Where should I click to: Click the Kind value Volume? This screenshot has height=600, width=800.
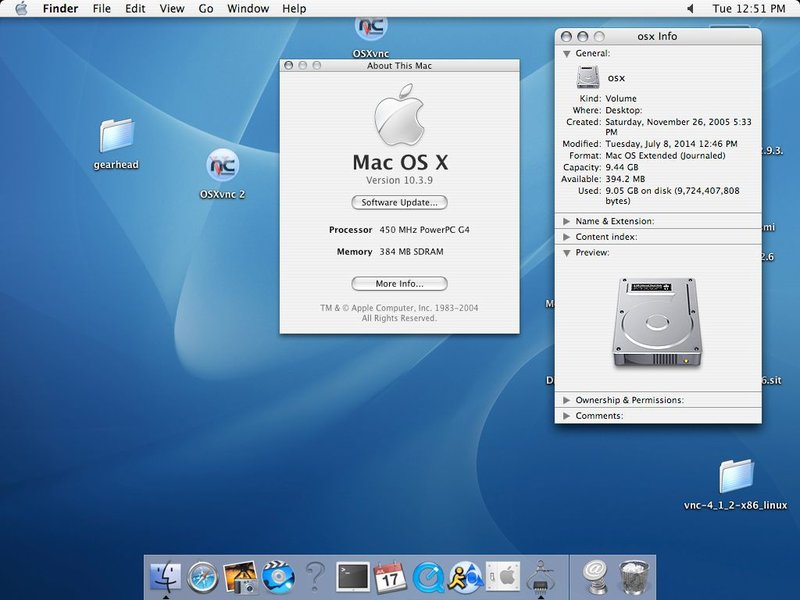pyautogui.click(x=621, y=98)
